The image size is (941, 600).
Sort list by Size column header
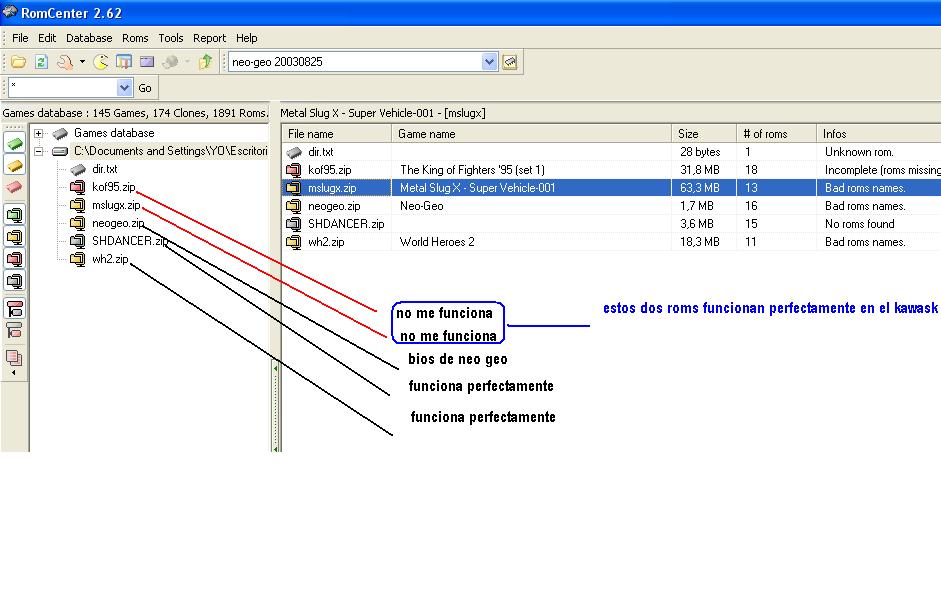tap(704, 134)
